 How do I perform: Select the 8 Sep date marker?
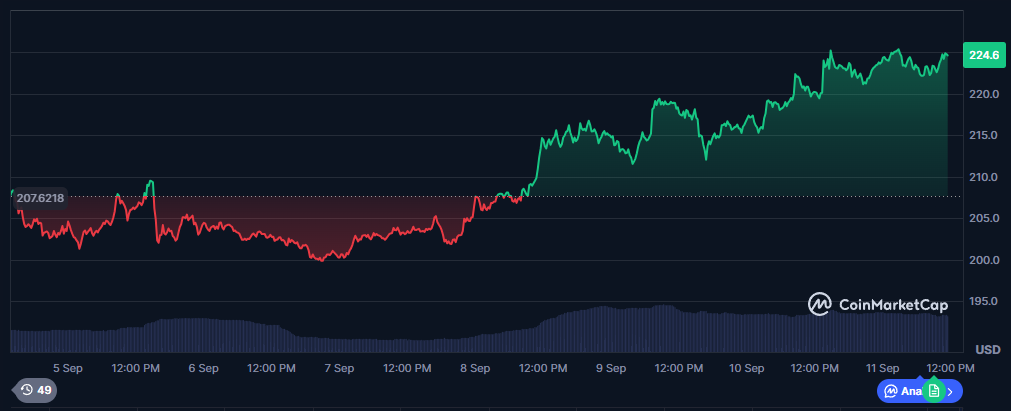tap(475, 368)
